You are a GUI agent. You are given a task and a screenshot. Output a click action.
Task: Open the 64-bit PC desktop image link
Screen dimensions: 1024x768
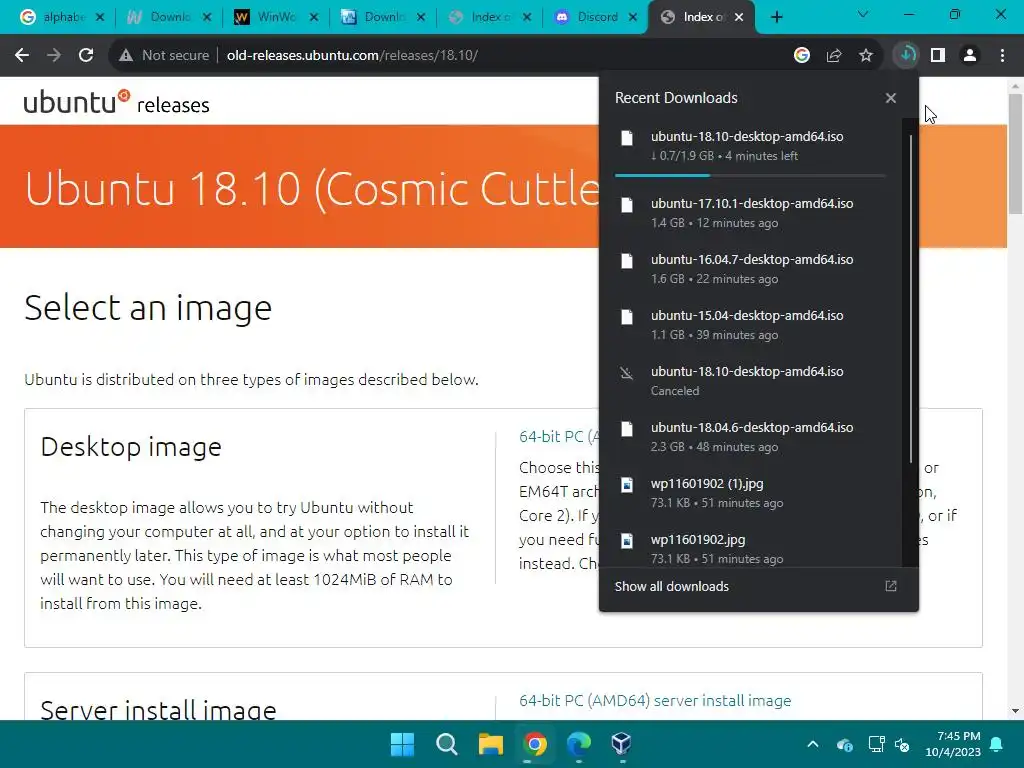pyautogui.click(x=558, y=436)
